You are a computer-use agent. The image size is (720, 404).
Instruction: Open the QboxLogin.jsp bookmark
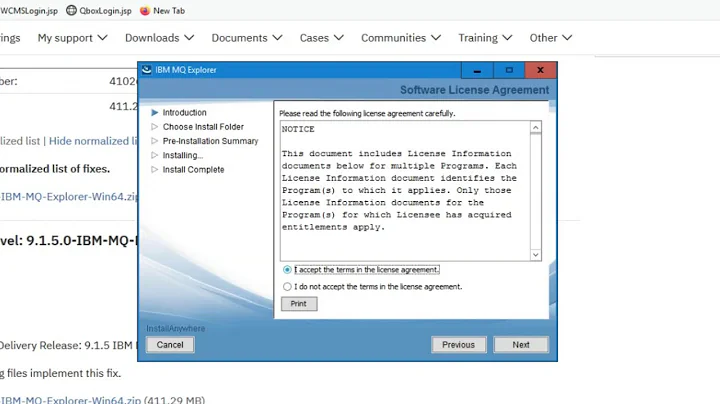click(99, 11)
